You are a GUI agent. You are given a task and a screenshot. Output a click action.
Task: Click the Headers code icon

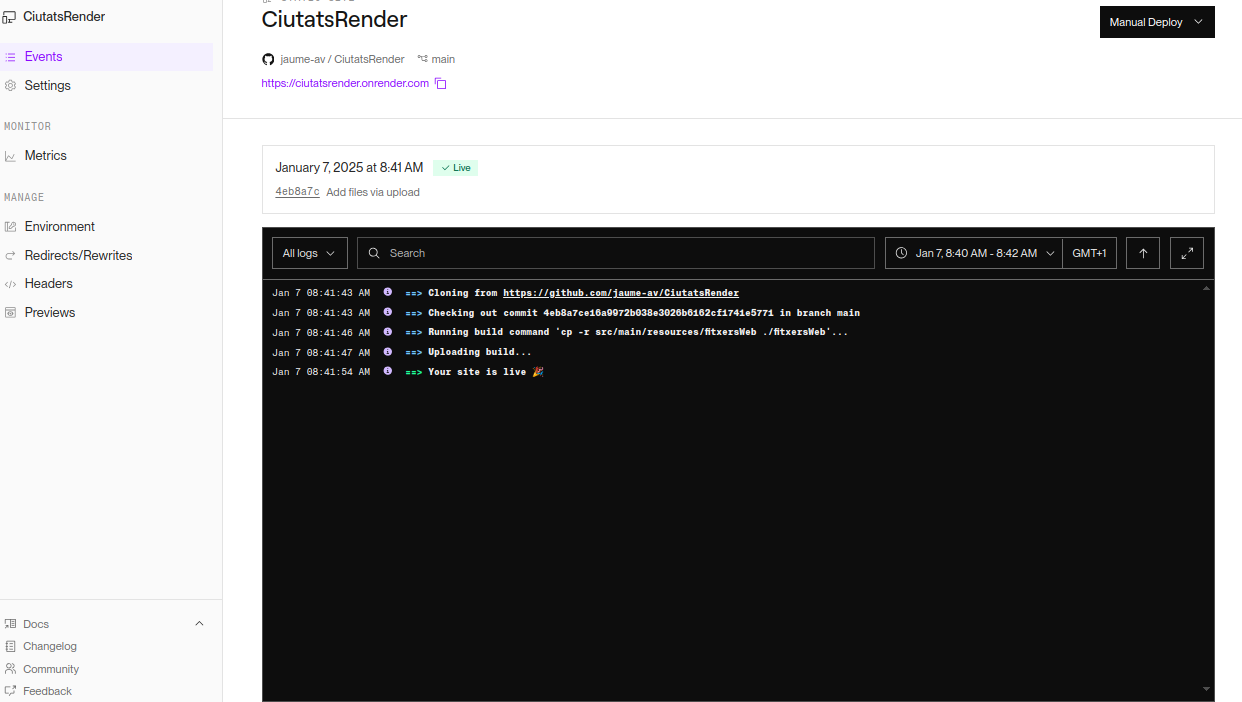(10, 284)
